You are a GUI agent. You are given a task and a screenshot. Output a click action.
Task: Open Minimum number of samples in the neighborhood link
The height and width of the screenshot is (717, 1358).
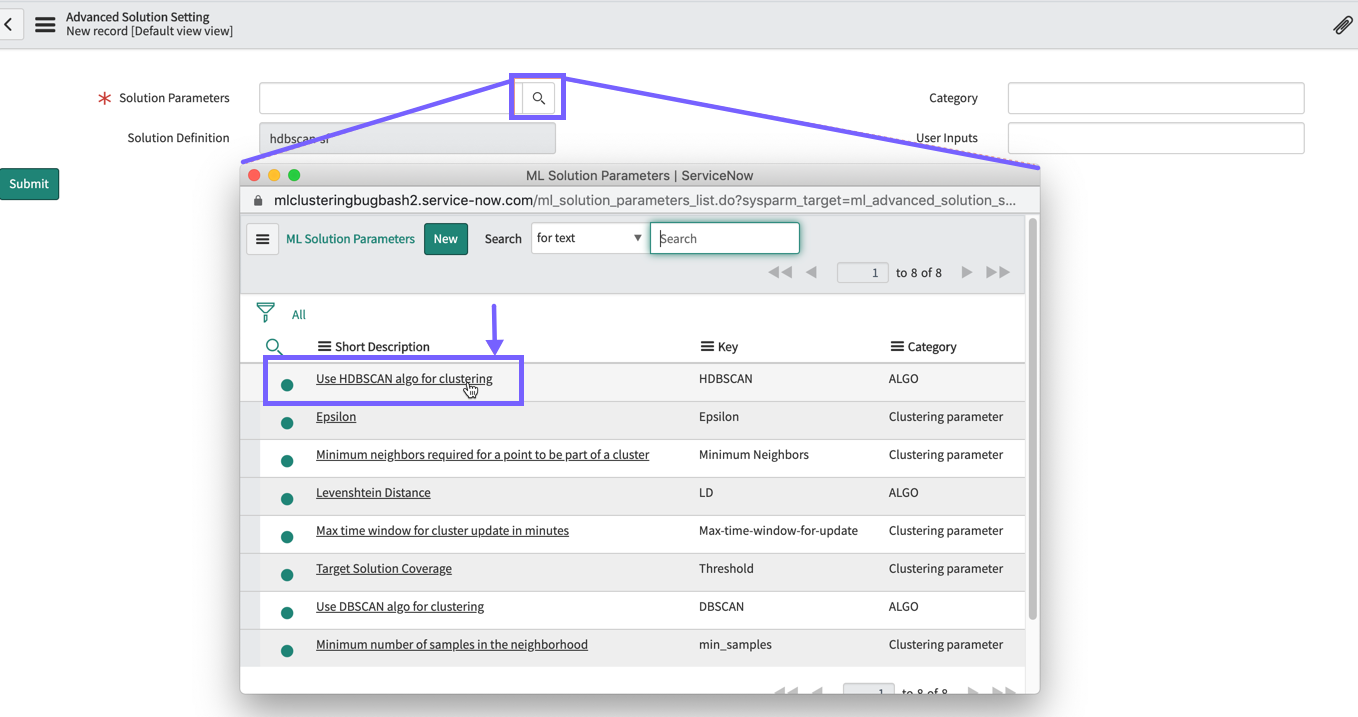452,645
